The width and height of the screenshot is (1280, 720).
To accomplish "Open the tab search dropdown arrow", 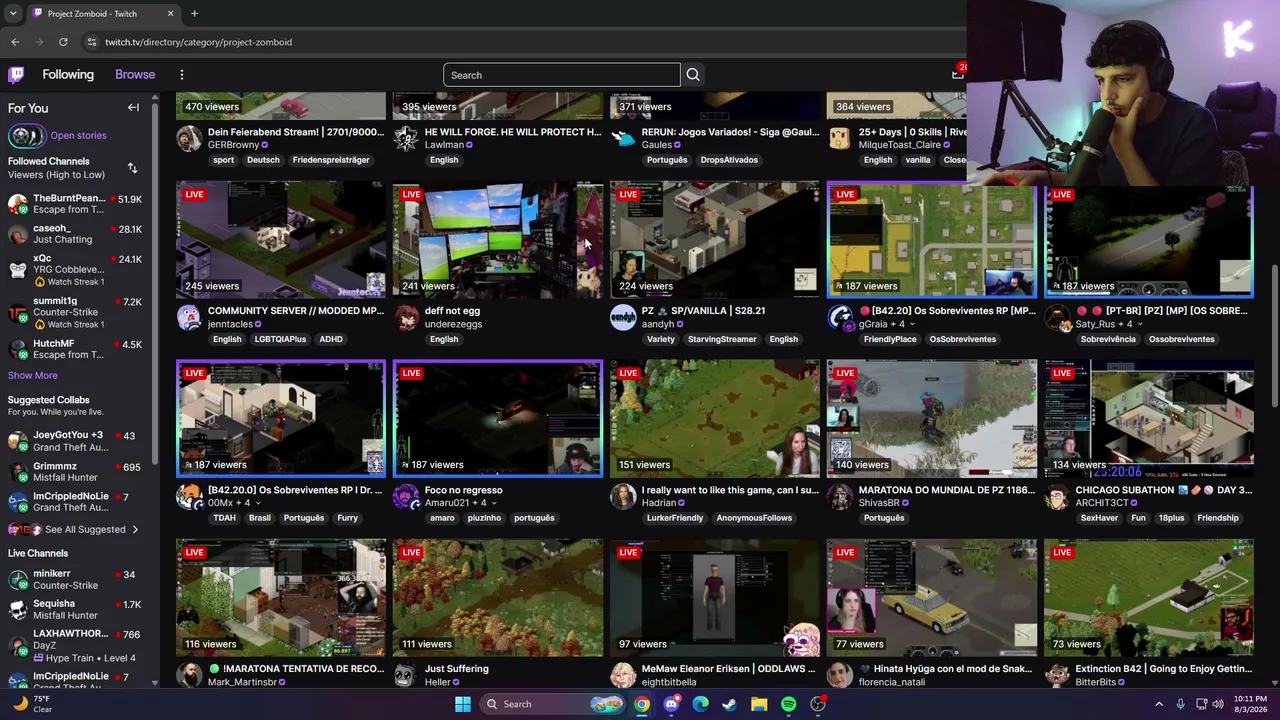I will tap(15, 14).
